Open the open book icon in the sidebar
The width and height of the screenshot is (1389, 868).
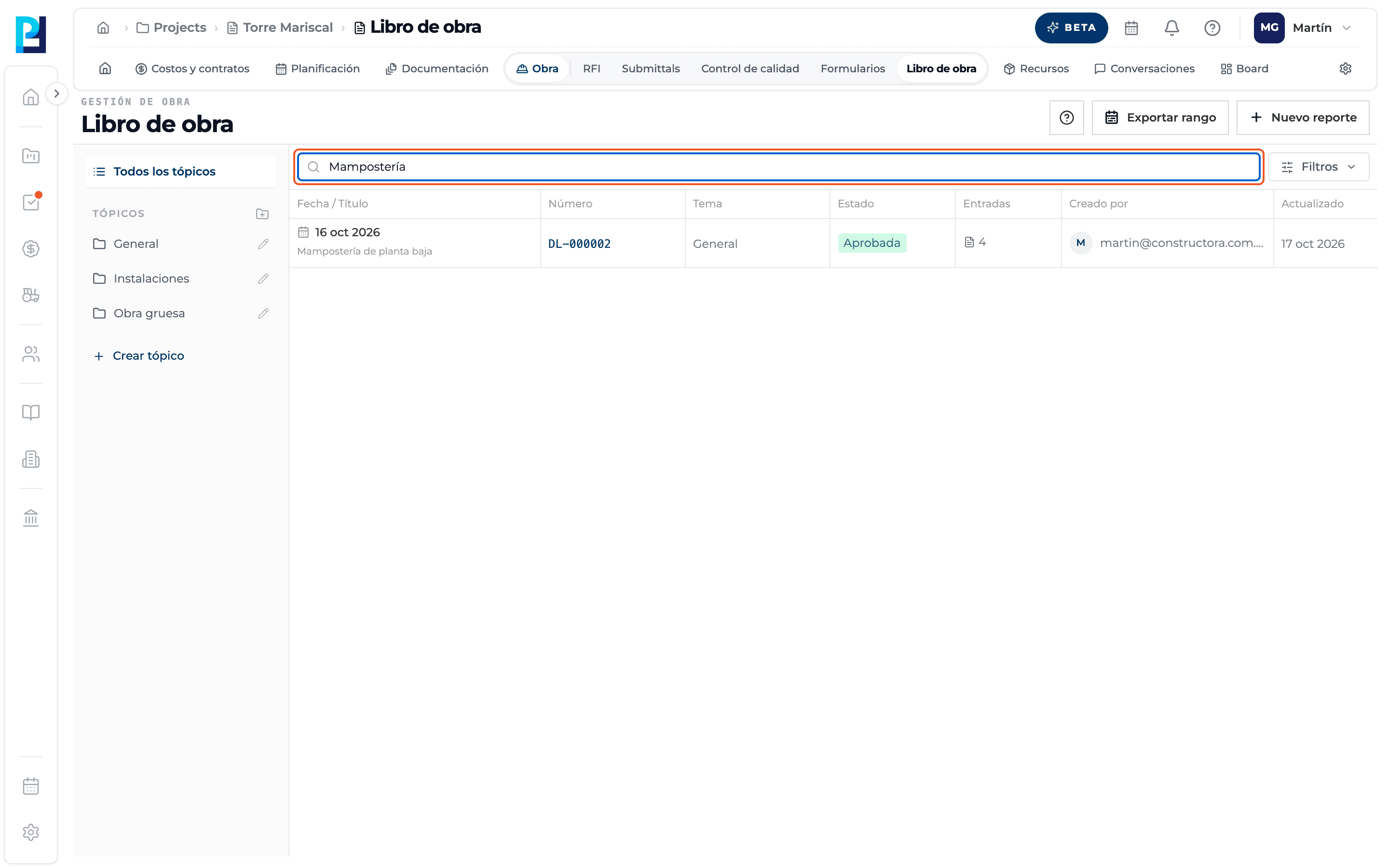pyautogui.click(x=31, y=413)
